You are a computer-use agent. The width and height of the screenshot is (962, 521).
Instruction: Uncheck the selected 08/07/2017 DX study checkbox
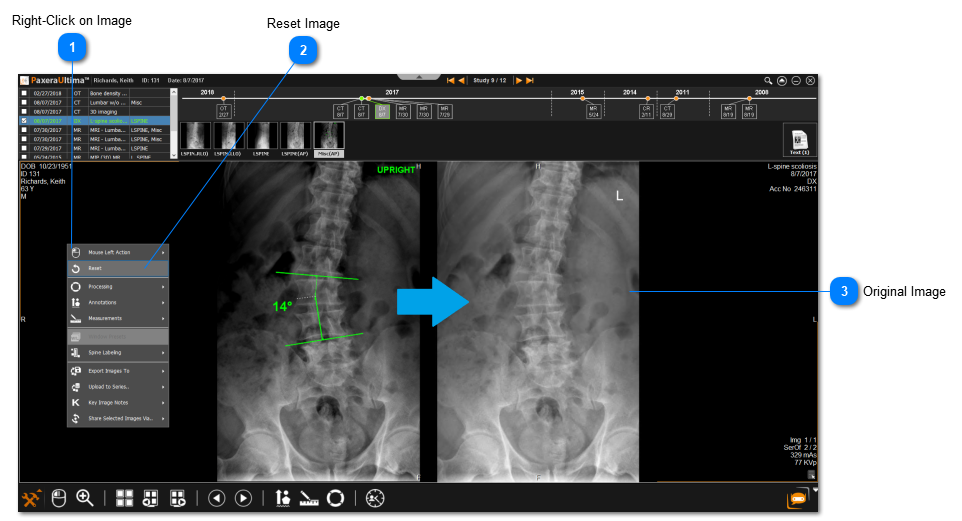point(24,120)
